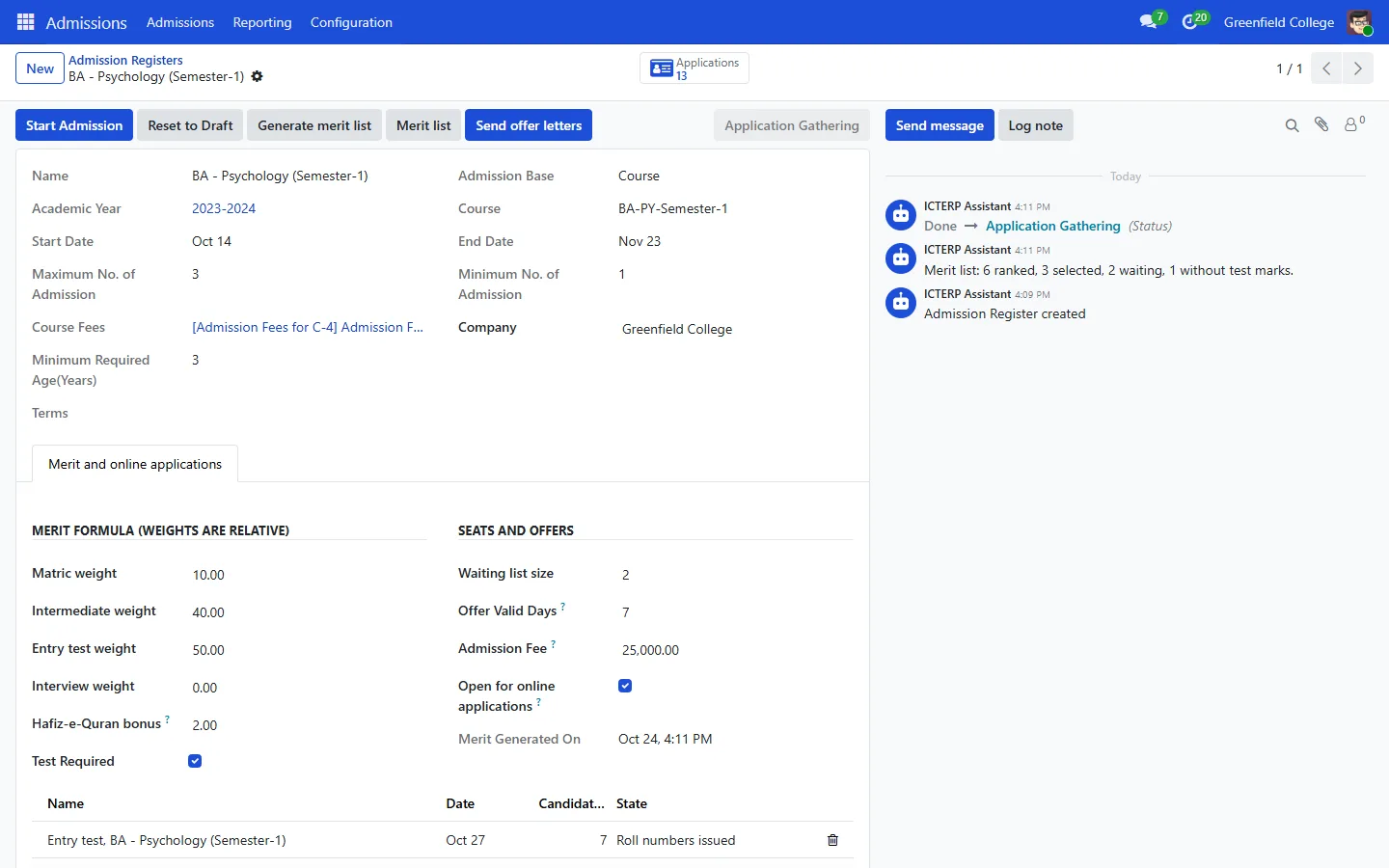Viewport: 1389px width, 868px height.
Task: Click the Application Gathering status button
Action: [792, 125]
